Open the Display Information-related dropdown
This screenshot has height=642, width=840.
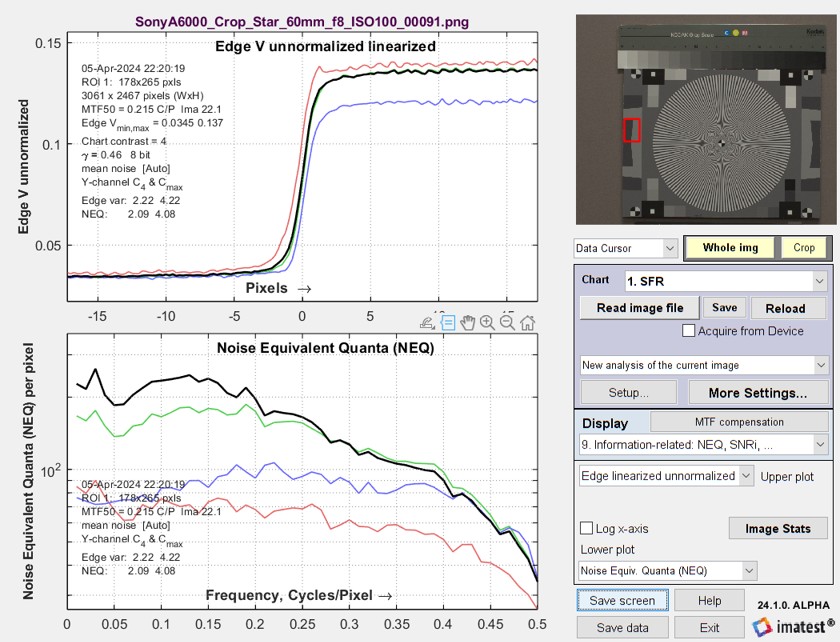point(704,445)
